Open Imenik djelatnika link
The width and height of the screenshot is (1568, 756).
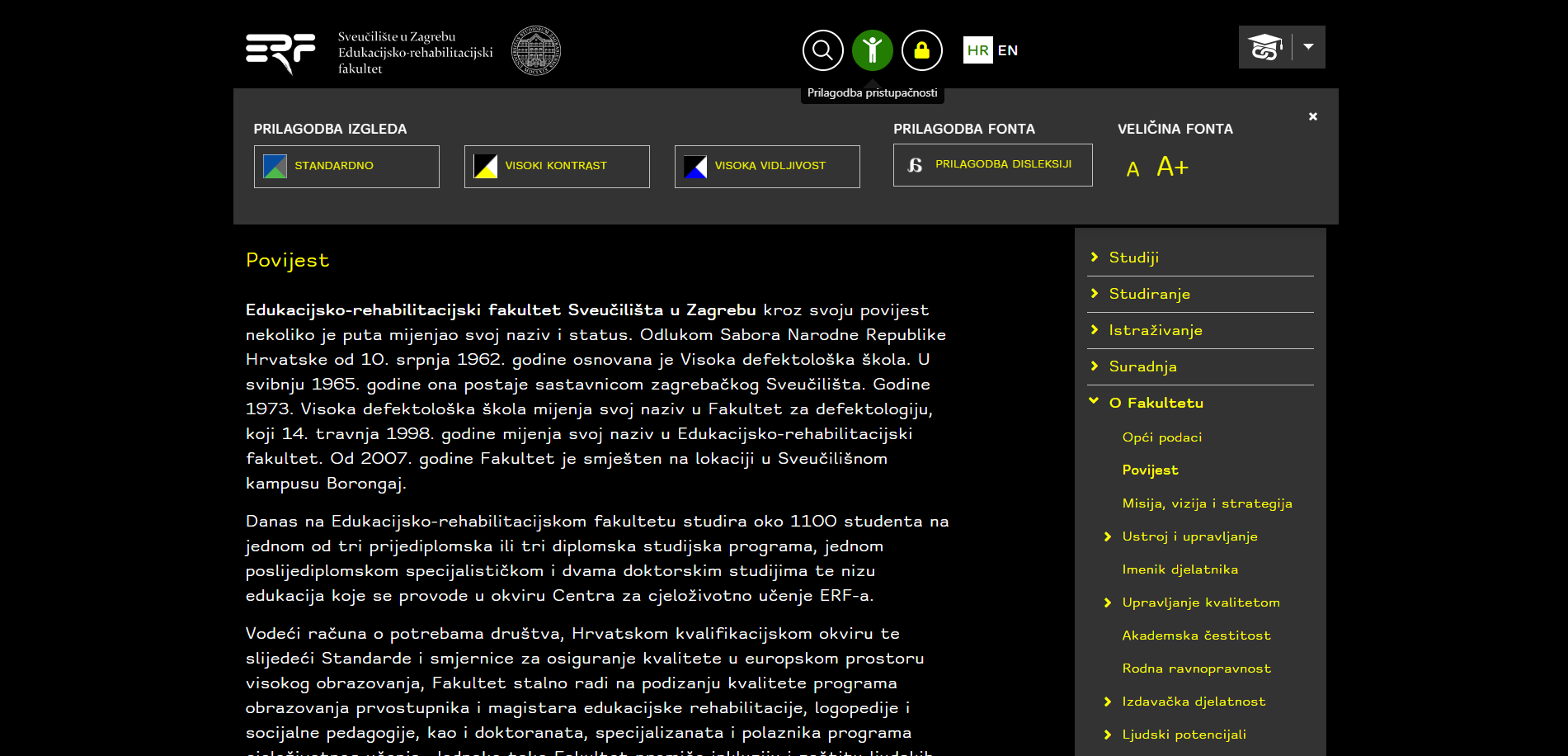1180,569
